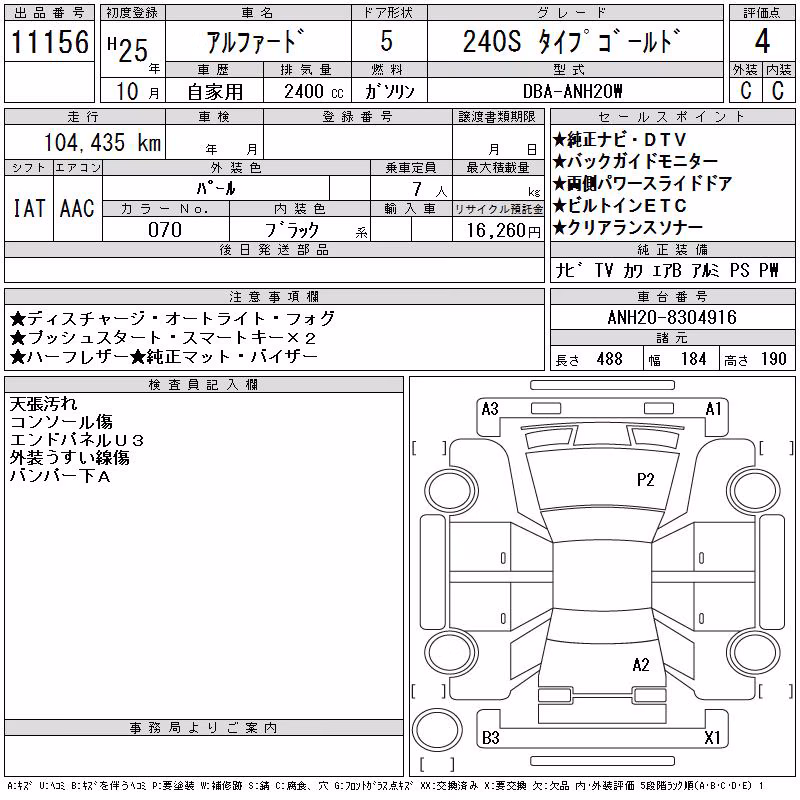Select mileage 104,435 km
Viewport: 800px width, 800px height.
103,142
